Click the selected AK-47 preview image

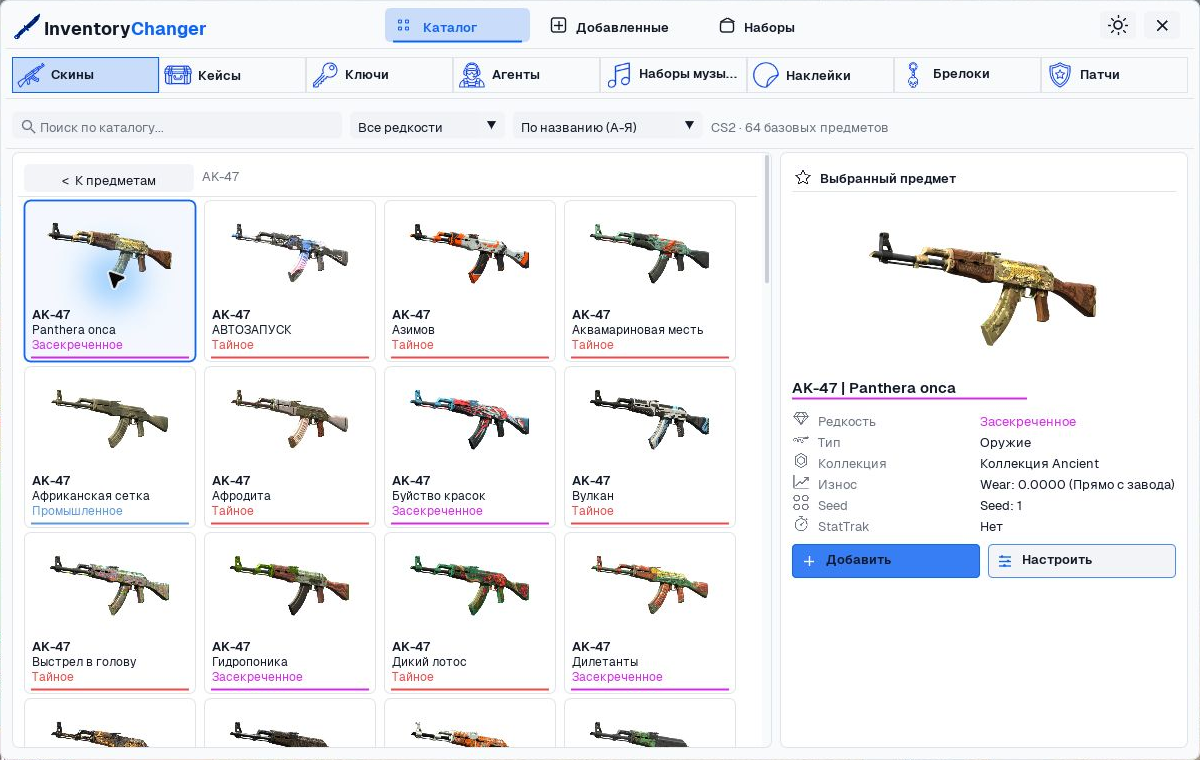(984, 288)
